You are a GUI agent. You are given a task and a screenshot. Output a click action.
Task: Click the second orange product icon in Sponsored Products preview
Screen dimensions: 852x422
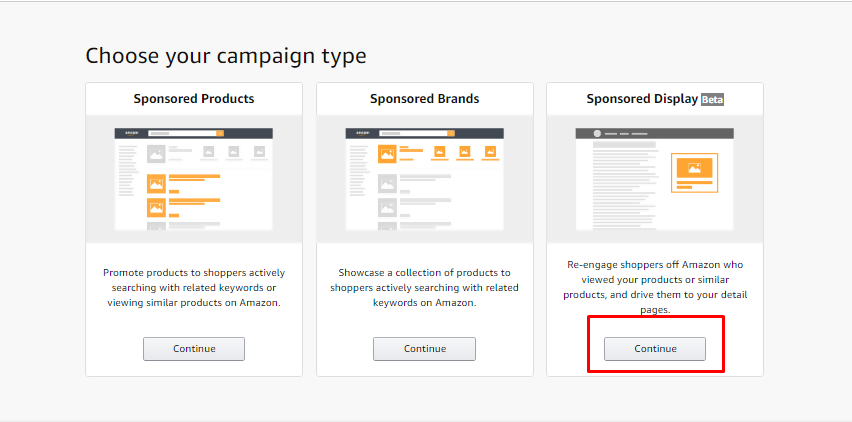pyautogui.click(x=156, y=207)
